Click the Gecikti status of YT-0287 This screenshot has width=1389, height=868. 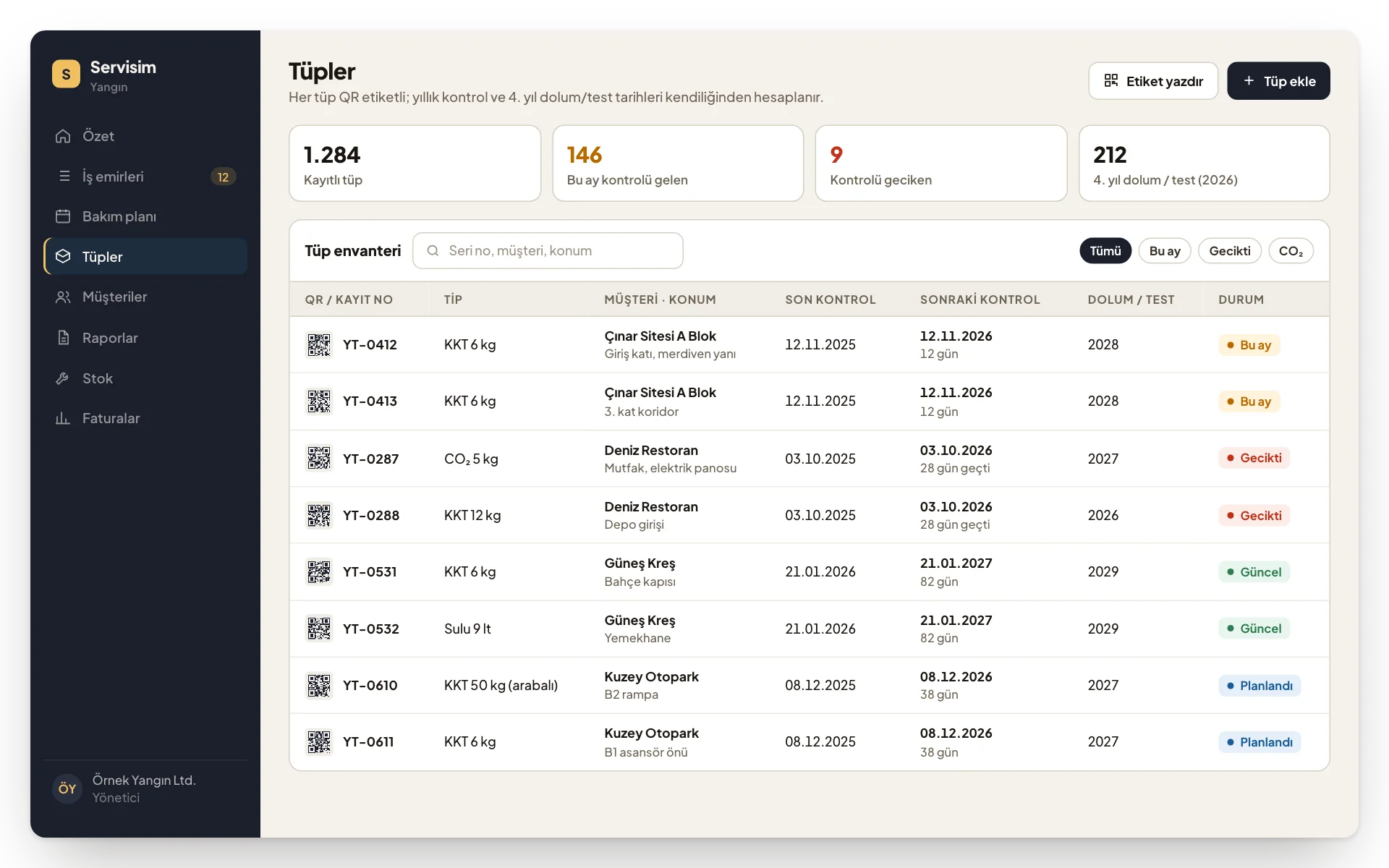pyautogui.click(x=1254, y=458)
